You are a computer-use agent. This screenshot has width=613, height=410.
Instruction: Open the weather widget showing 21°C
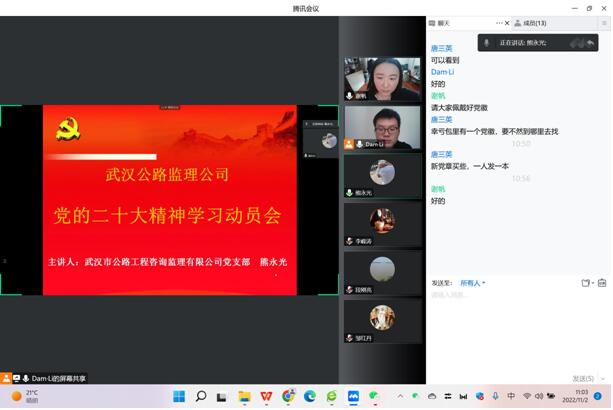click(25, 396)
